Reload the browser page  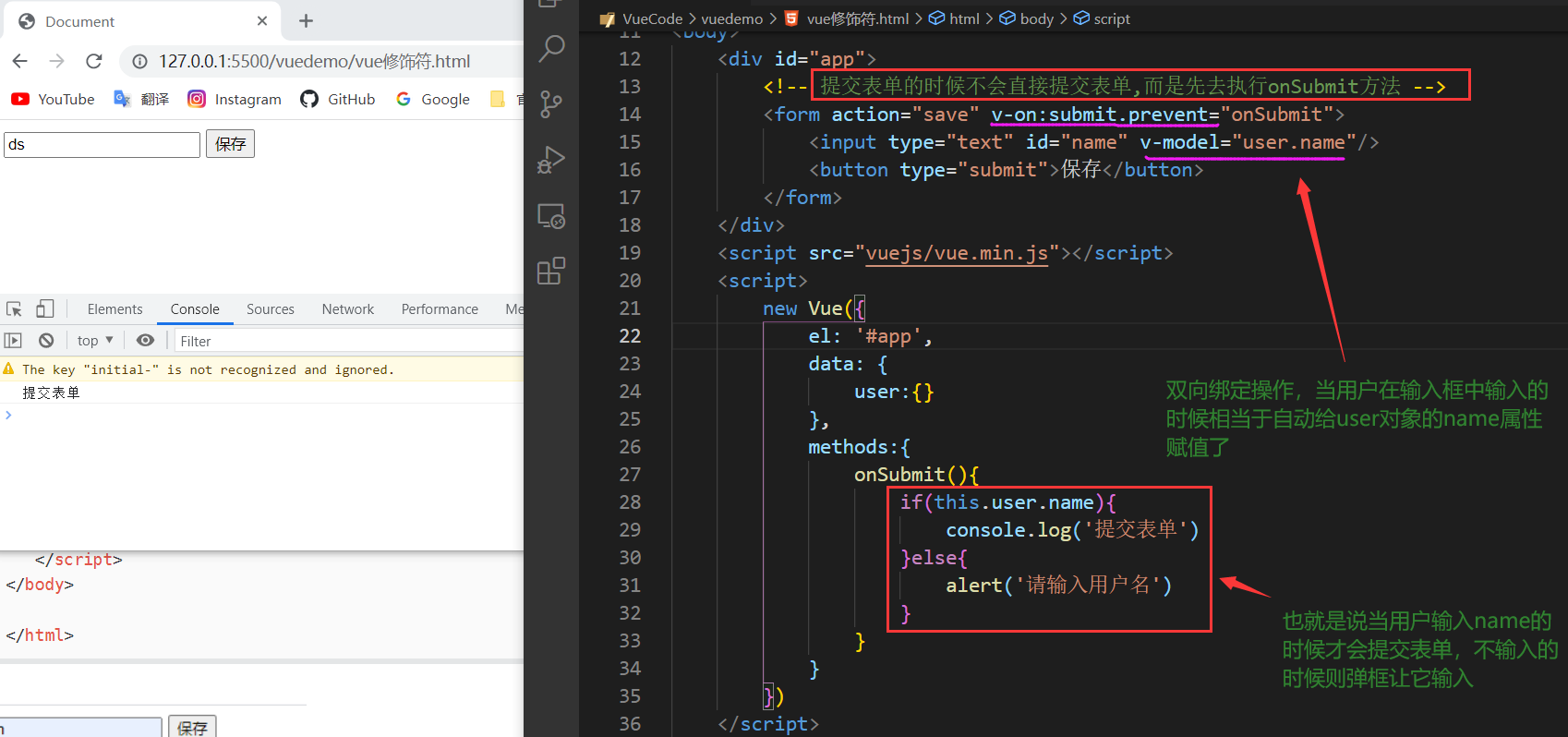pos(94,61)
